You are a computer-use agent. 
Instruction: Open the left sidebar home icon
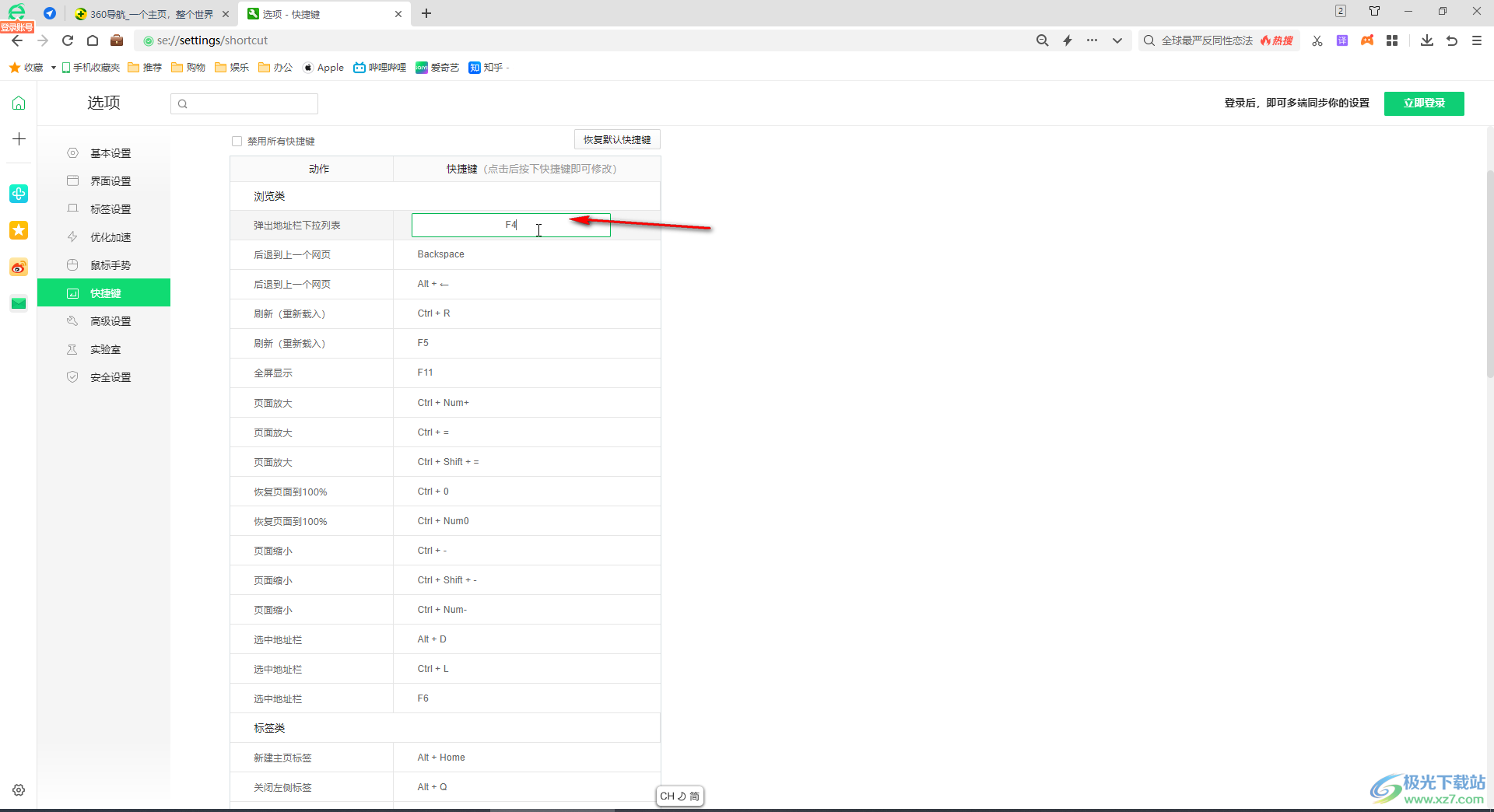coord(19,103)
